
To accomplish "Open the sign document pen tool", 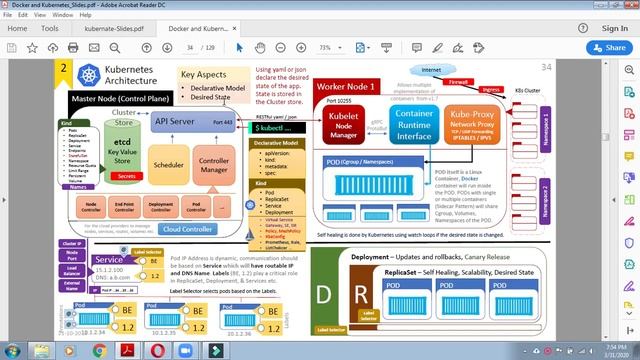I will (458, 48).
